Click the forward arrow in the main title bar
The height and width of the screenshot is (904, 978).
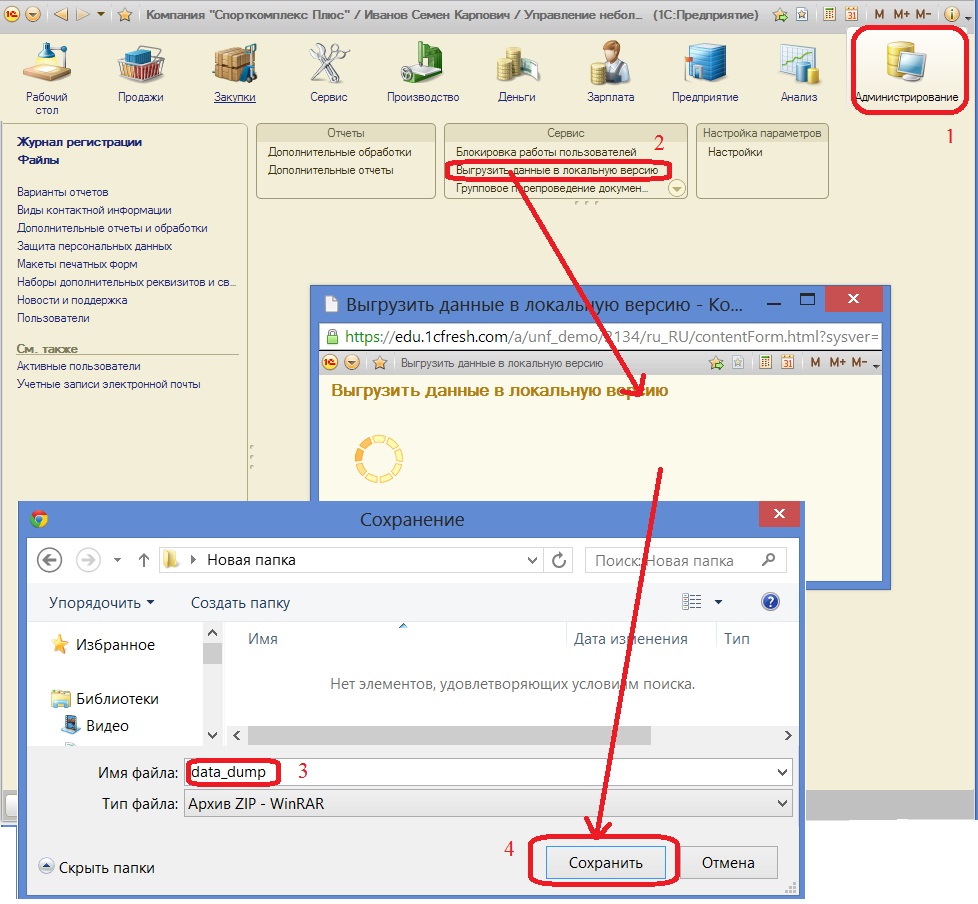82,14
